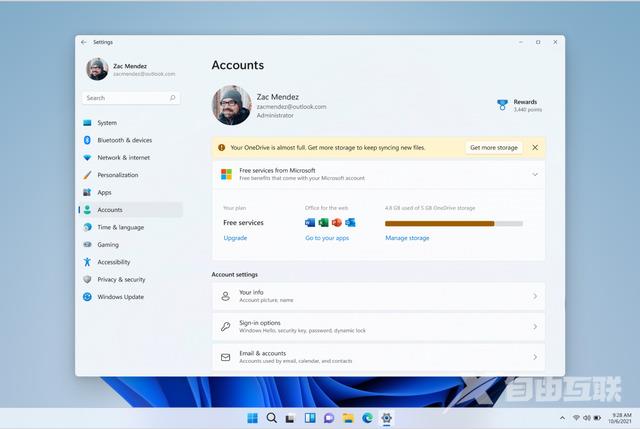Select Bluetooth & devices icon
640x429 pixels.
click(87, 140)
